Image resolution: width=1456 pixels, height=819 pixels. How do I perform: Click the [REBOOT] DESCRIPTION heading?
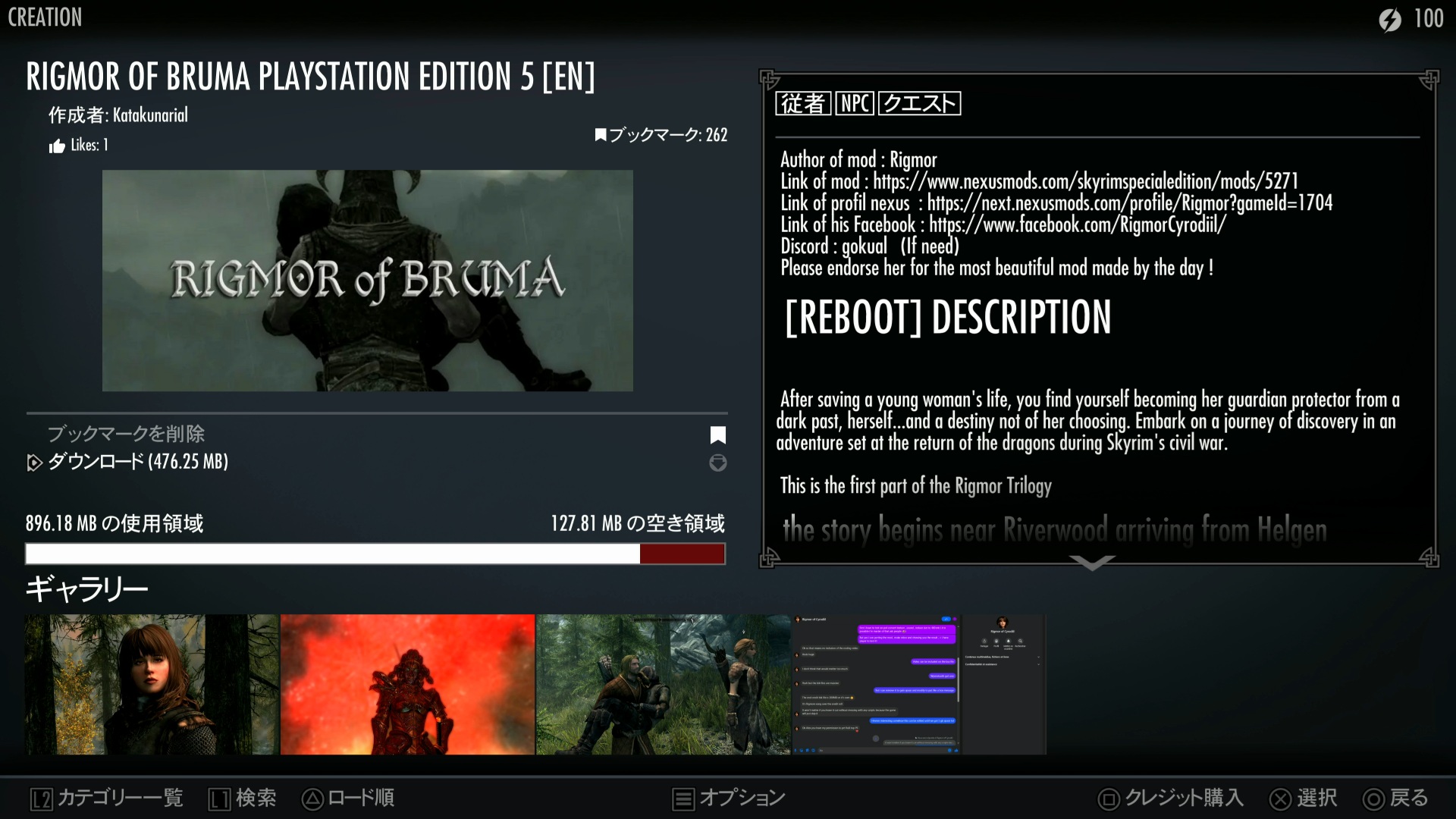click(x=948, y=318)
